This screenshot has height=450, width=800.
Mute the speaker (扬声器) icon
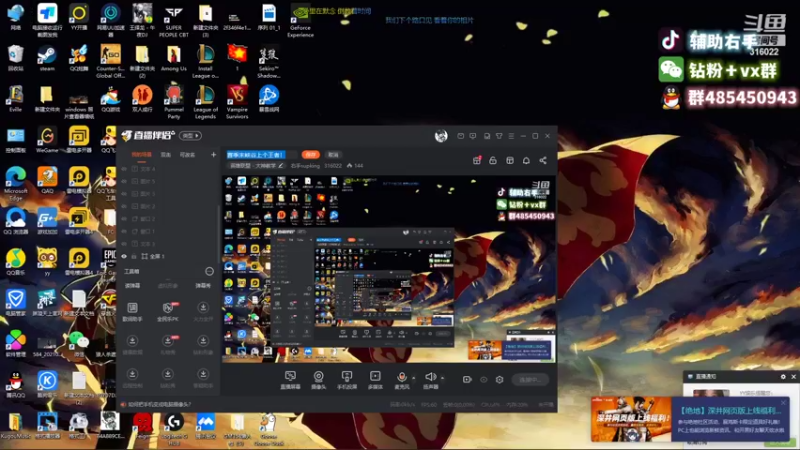[x=431, y=377]
